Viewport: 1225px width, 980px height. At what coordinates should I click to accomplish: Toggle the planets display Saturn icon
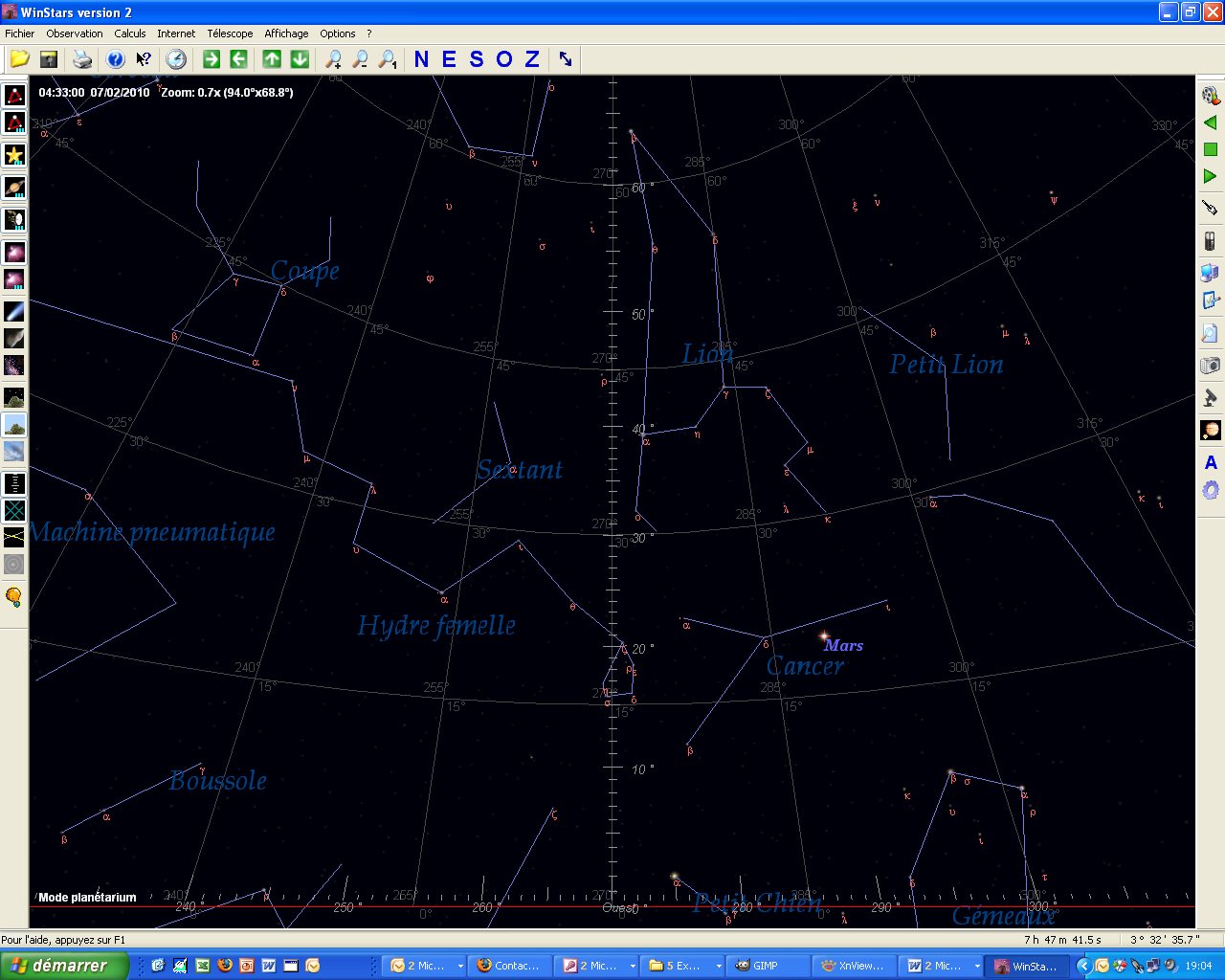coord(14,187)
